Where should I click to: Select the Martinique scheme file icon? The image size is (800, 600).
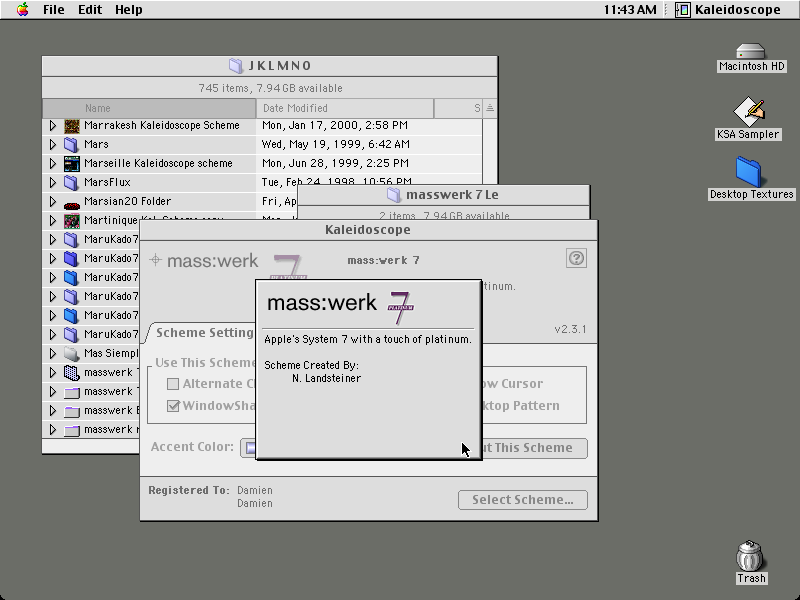point(72,221)
